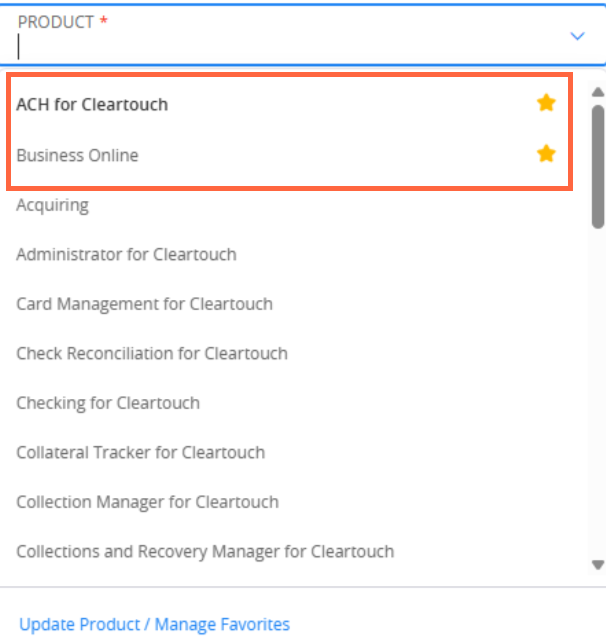Select Collections and Recovery Manager for Cleartouch
This screenshot has height=643, width=606.
click(205, 551)
